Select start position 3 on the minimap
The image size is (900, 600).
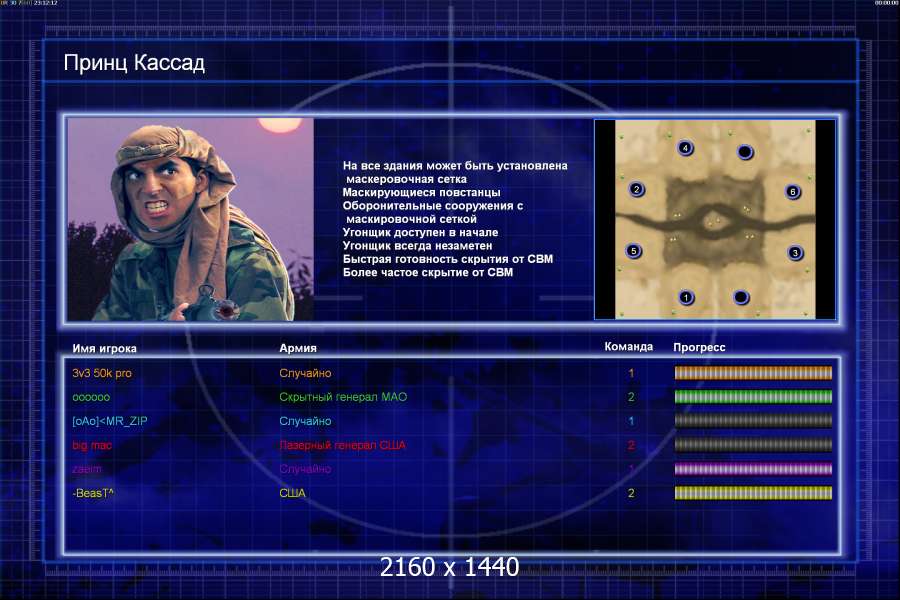click(795, 253)
